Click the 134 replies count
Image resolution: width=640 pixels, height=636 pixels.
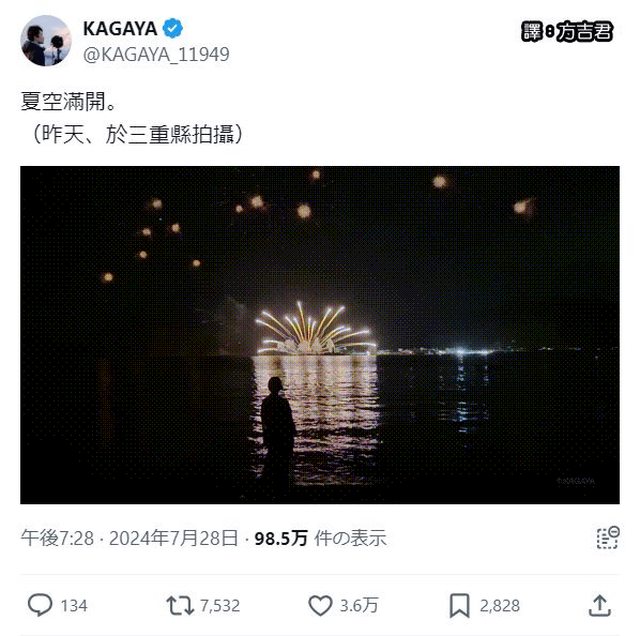point(74,605)
